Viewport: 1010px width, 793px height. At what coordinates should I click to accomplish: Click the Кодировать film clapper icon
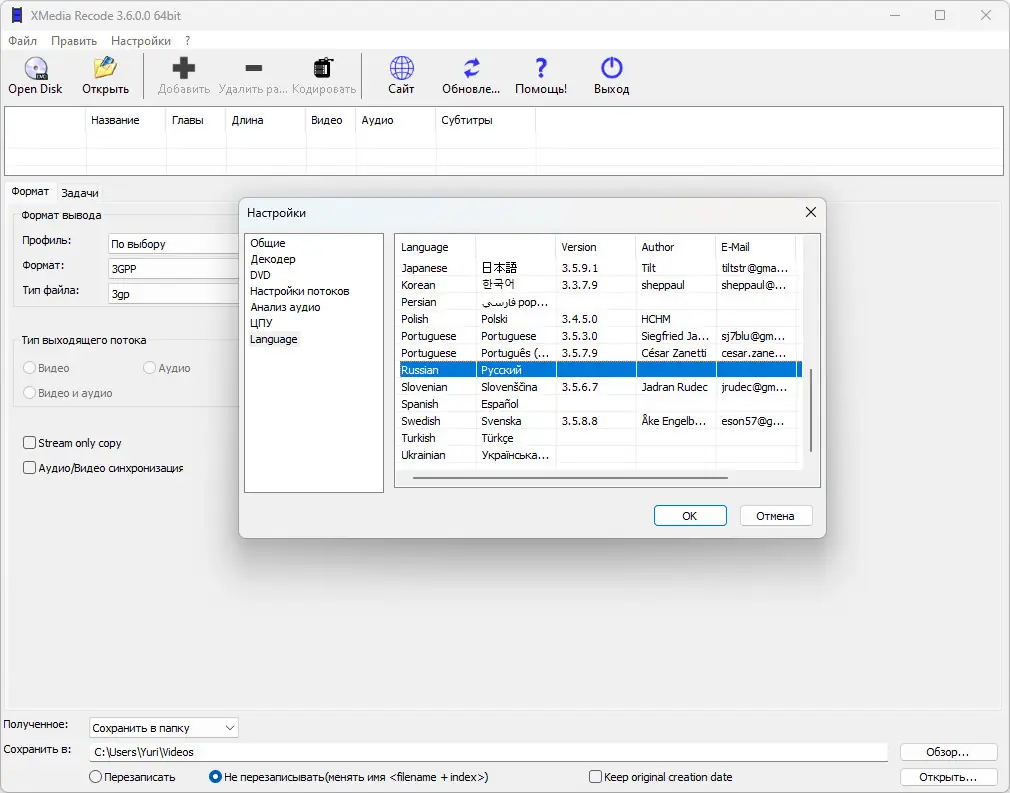(323, 68)
